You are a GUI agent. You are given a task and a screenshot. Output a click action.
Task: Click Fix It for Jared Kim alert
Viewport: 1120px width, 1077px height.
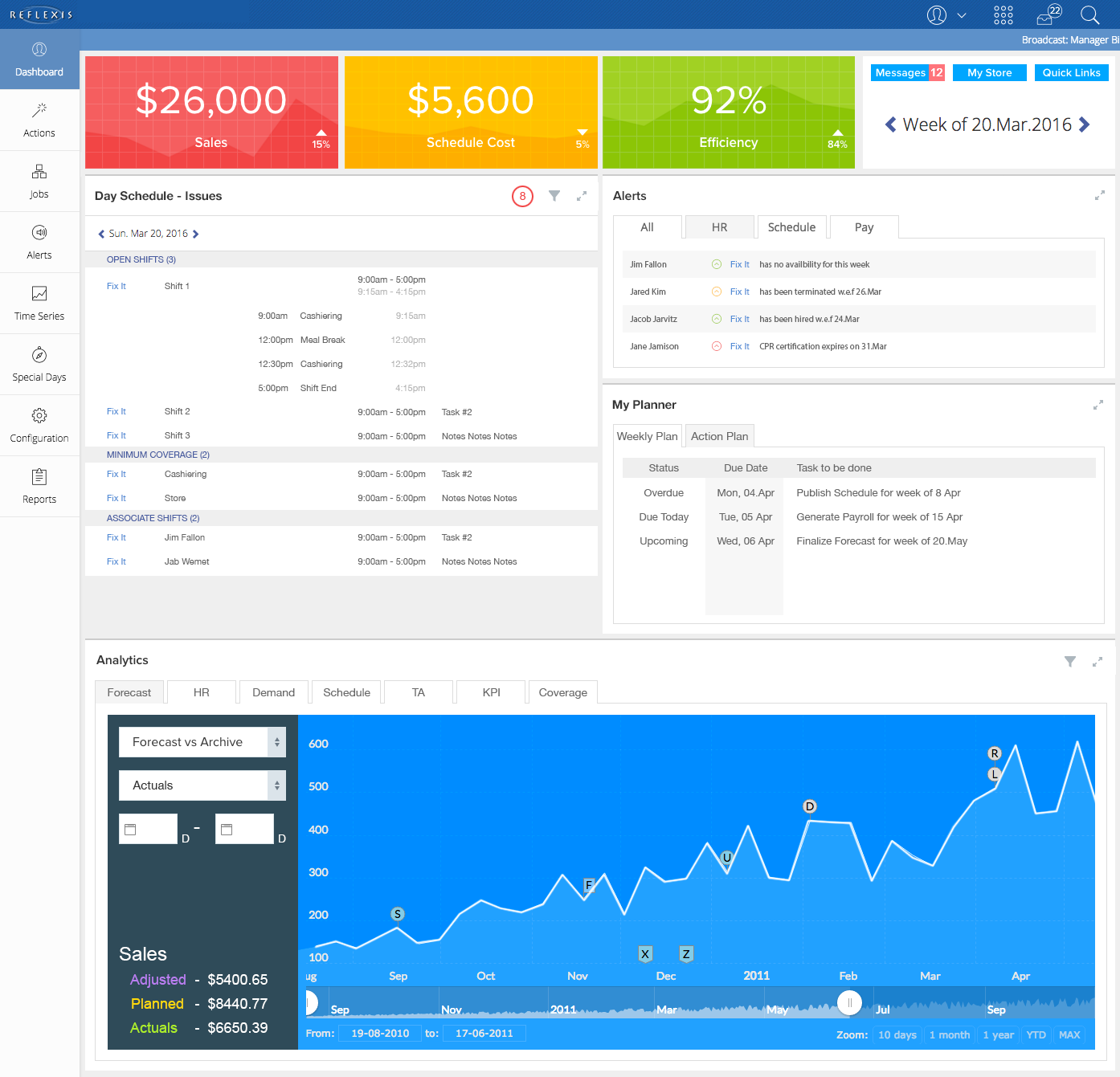739,292
